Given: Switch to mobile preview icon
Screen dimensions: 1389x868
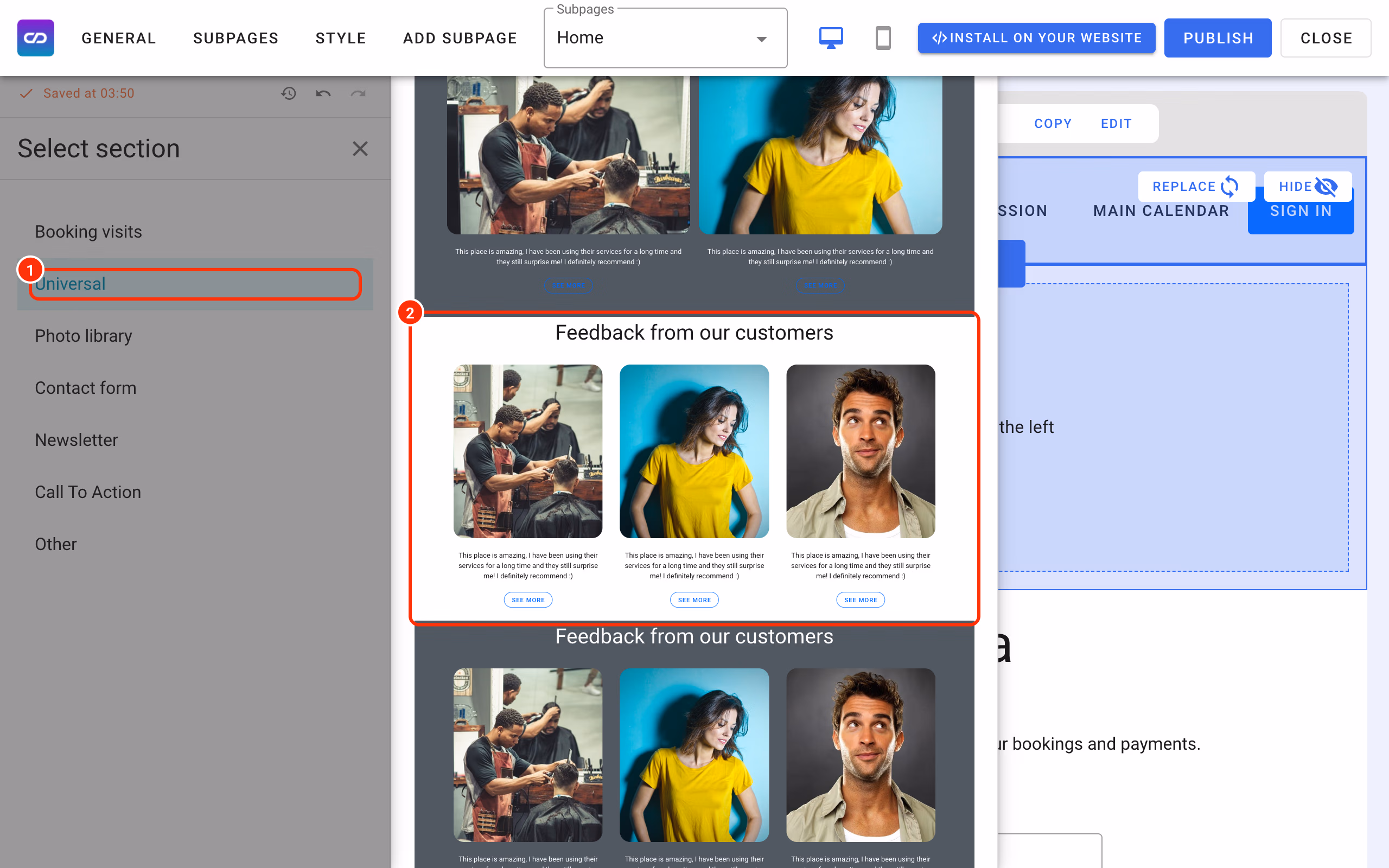Looking at the screenshot, I should (883, 38).
